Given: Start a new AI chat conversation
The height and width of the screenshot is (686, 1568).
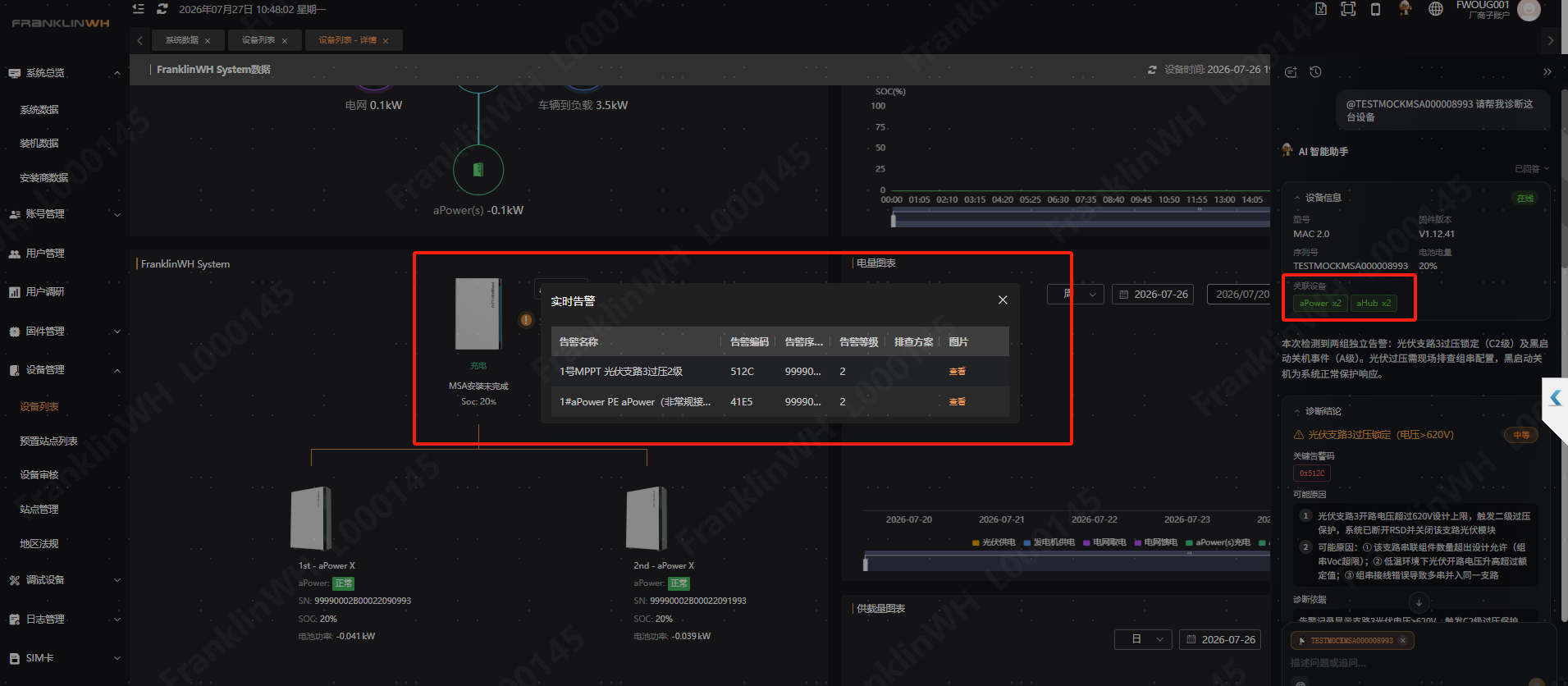Looking at the screenshot, I should click(x=1291, y=72).
